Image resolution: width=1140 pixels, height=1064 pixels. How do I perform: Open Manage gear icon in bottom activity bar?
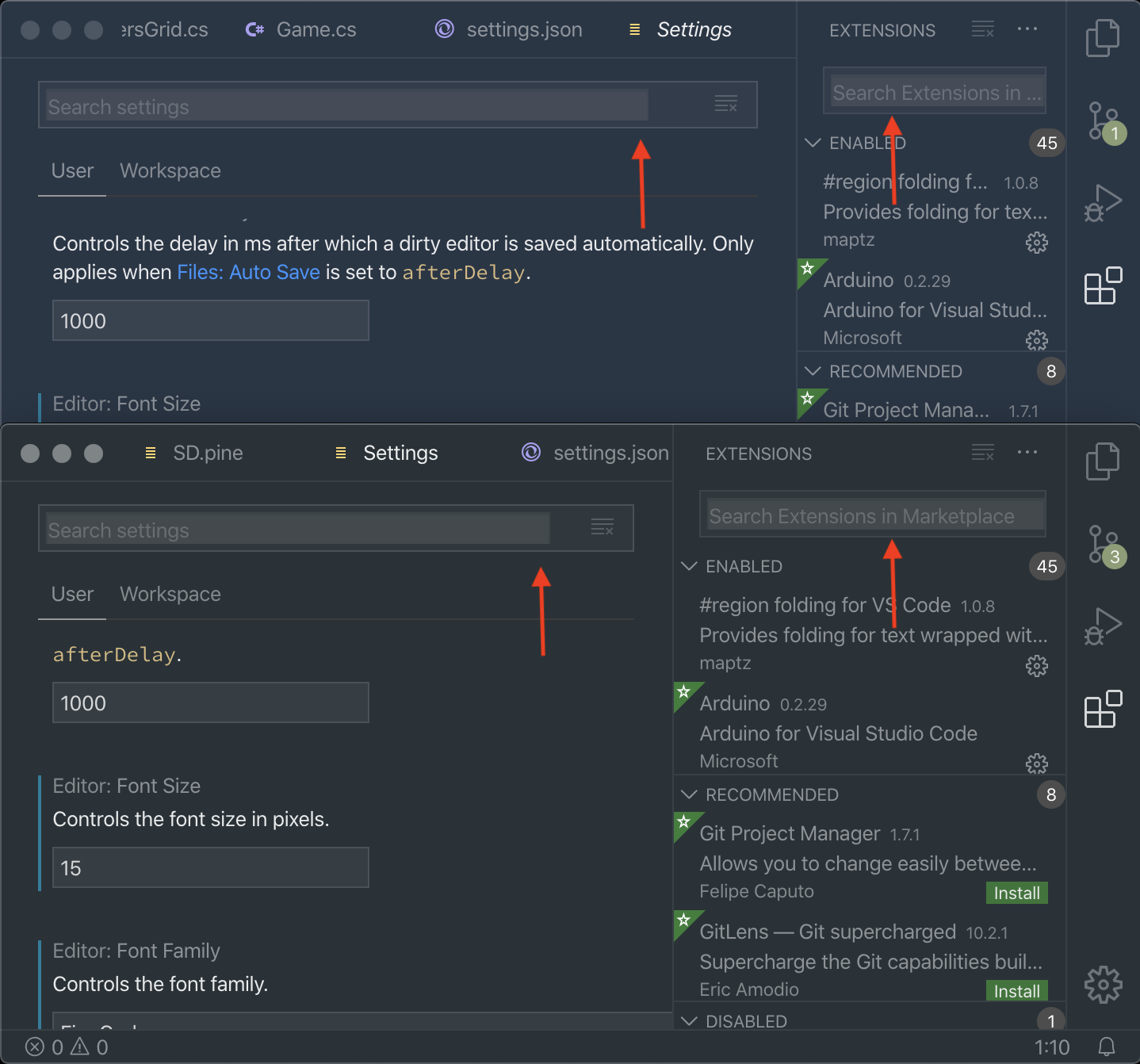1103,985
